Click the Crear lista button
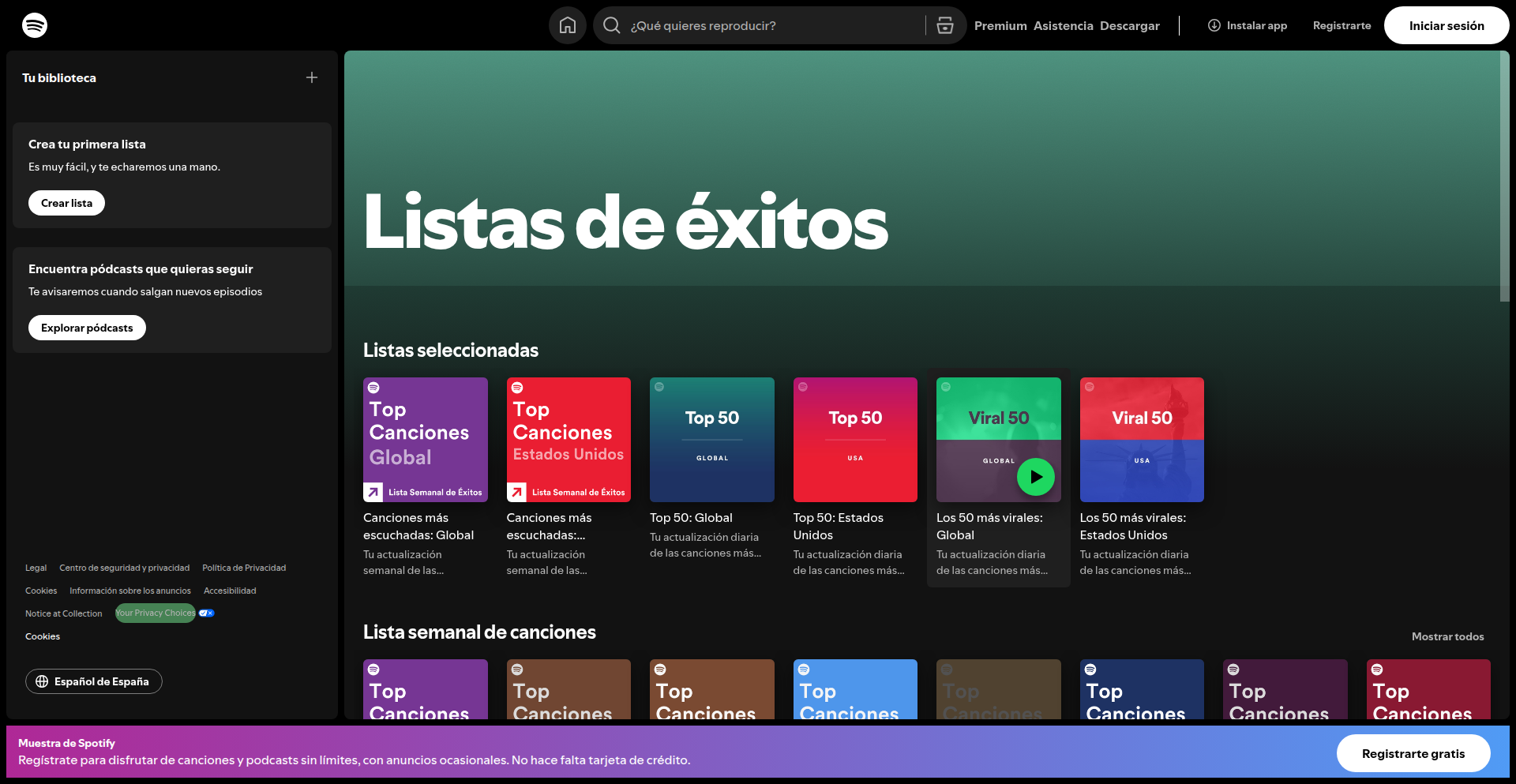This screenshot has width=1516, height=784. tap(66, 203)
